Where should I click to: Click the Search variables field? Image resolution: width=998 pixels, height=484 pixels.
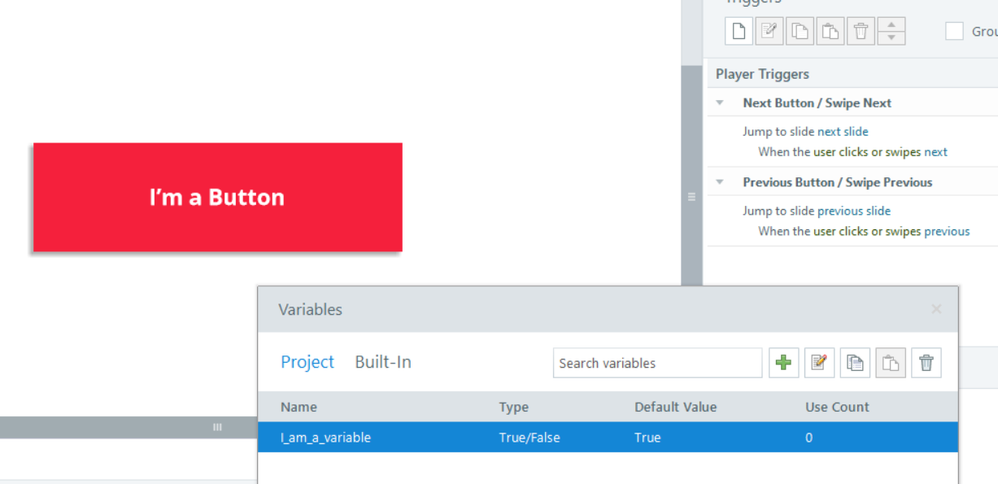pyautogui.click(x=657, y=363)
